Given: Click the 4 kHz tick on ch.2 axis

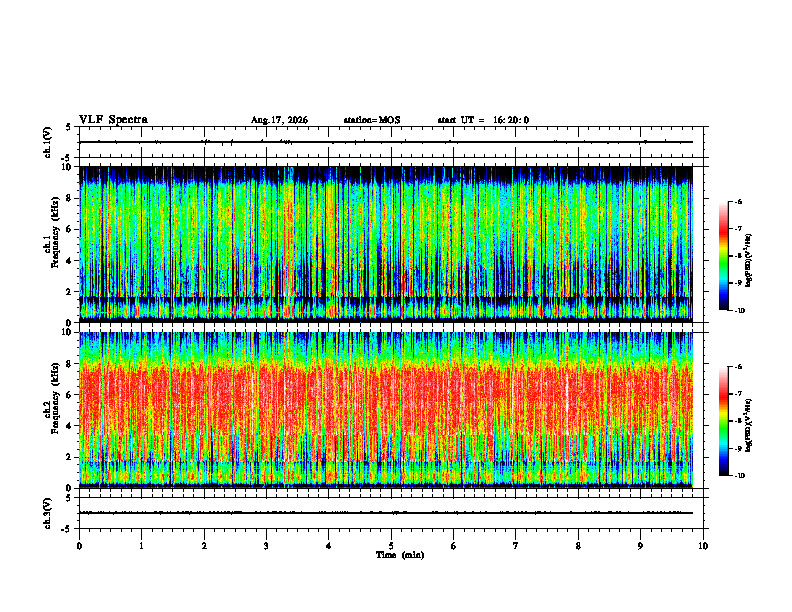Looking at the screenshot, I should [69, 426].
